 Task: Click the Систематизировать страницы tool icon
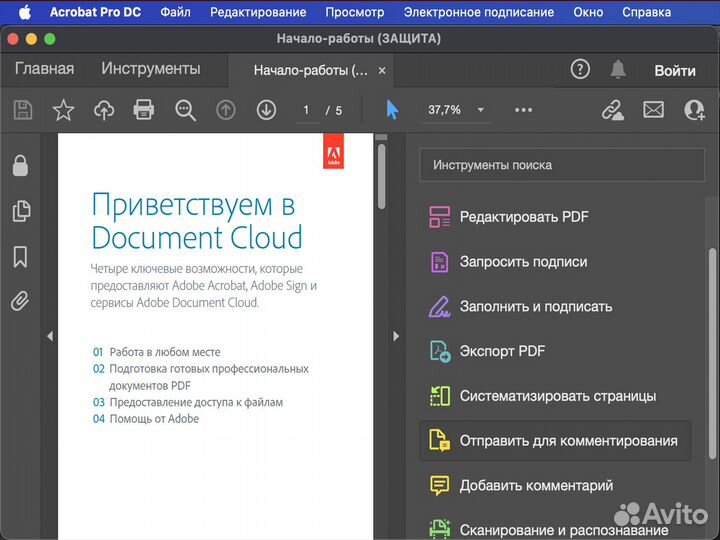[x=439, y=396]
